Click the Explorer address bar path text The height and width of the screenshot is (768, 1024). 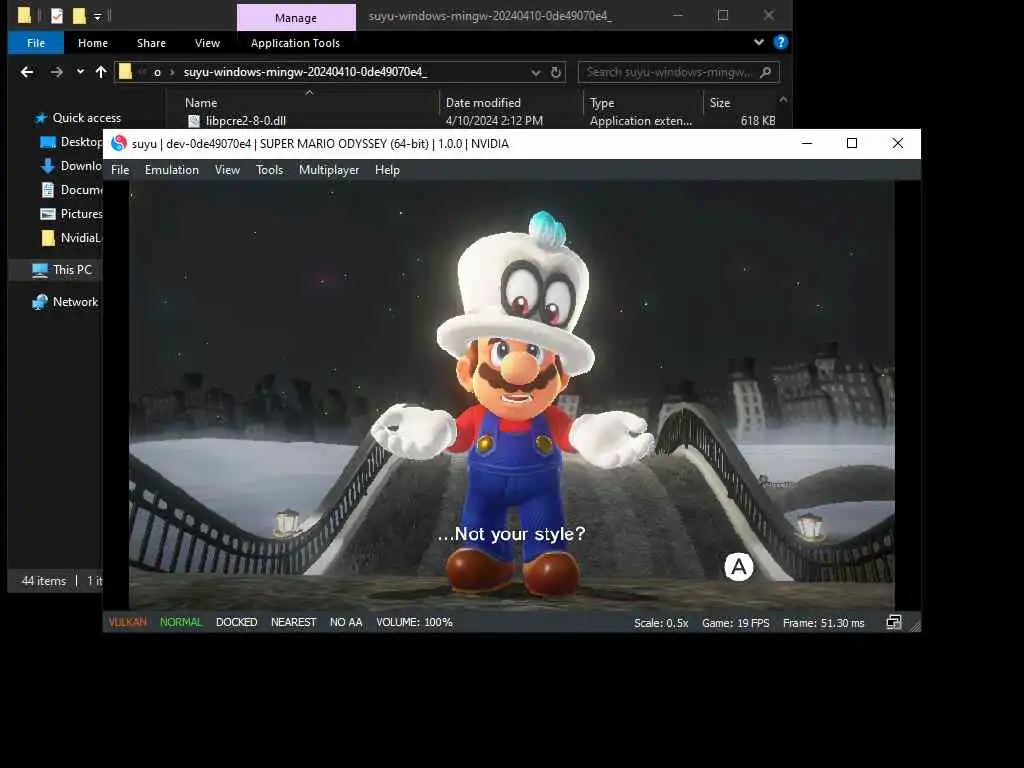click(305, 72)
